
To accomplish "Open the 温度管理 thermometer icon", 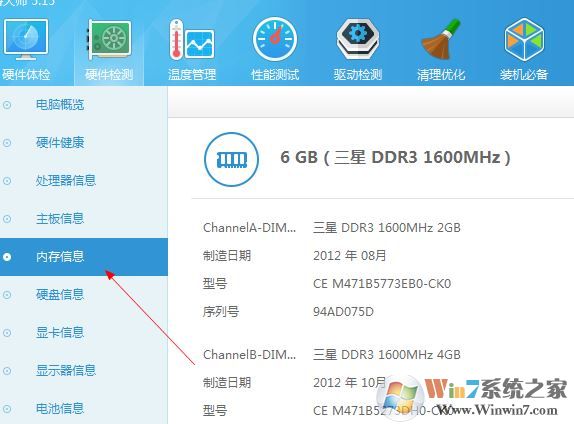I will pos(191,40).
